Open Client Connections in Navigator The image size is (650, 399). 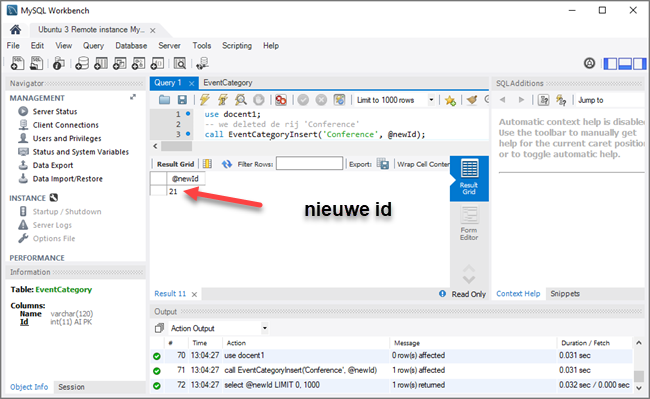(x=65, y=125)
